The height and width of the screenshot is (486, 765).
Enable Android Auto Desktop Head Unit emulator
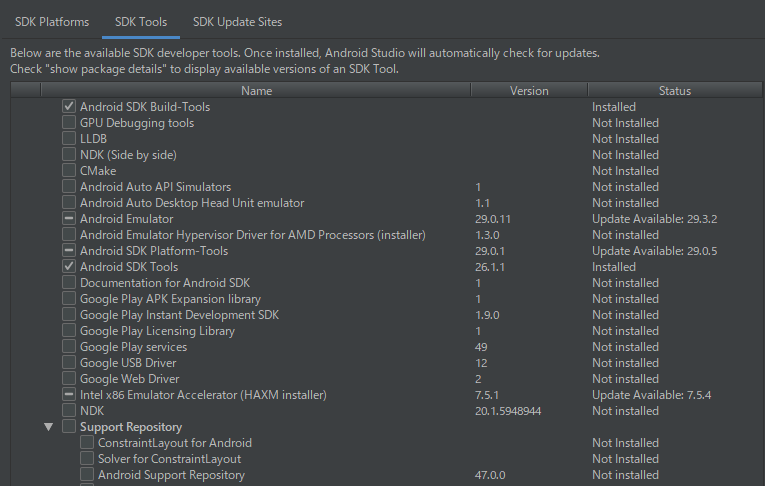pyautogui.click(x=69, y=202)
